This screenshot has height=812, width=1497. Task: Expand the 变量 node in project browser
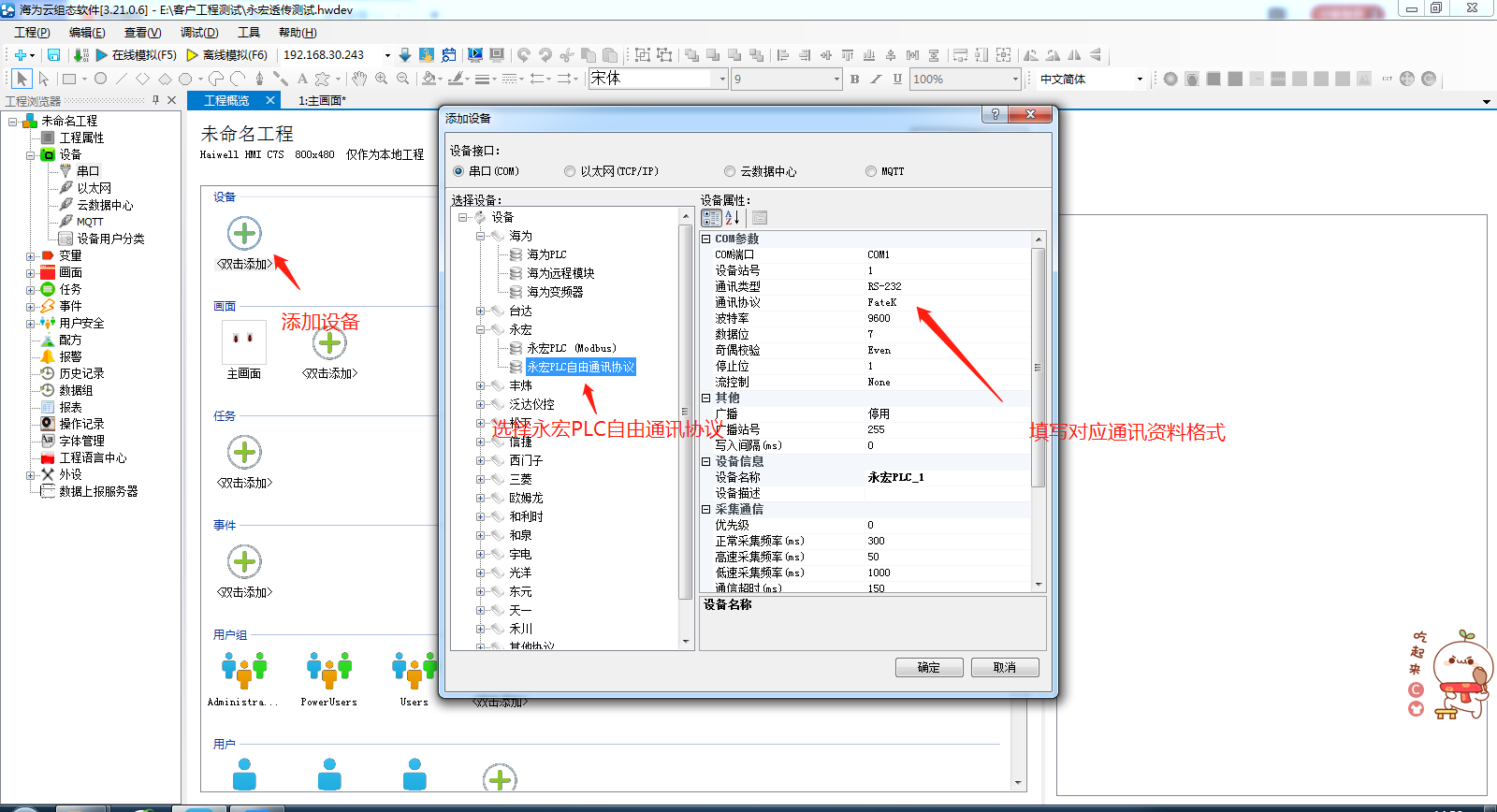(x=30, y=255)
